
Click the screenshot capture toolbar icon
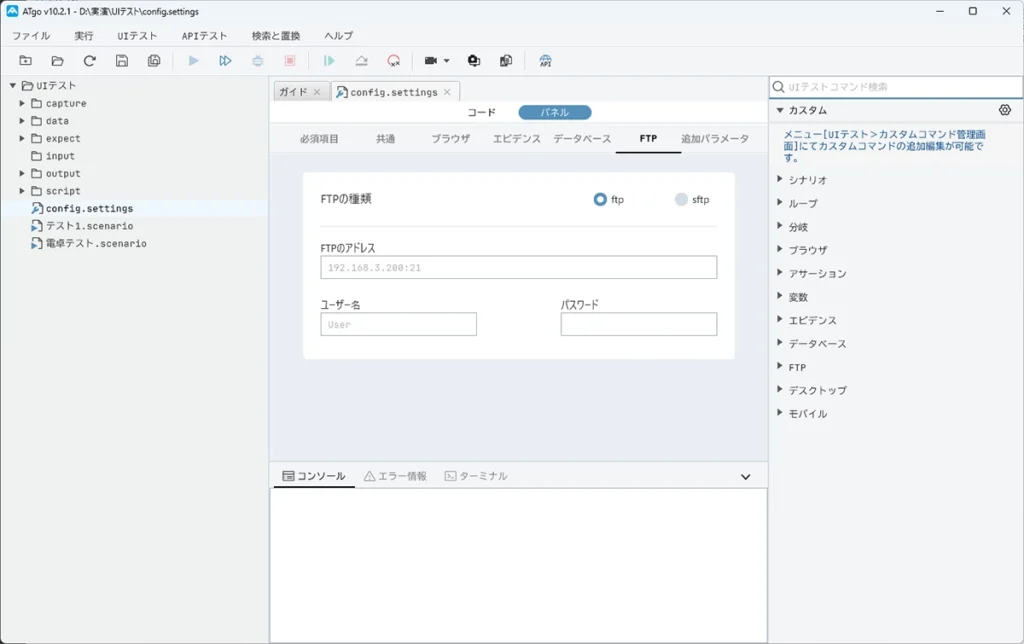tap(474, 61)
